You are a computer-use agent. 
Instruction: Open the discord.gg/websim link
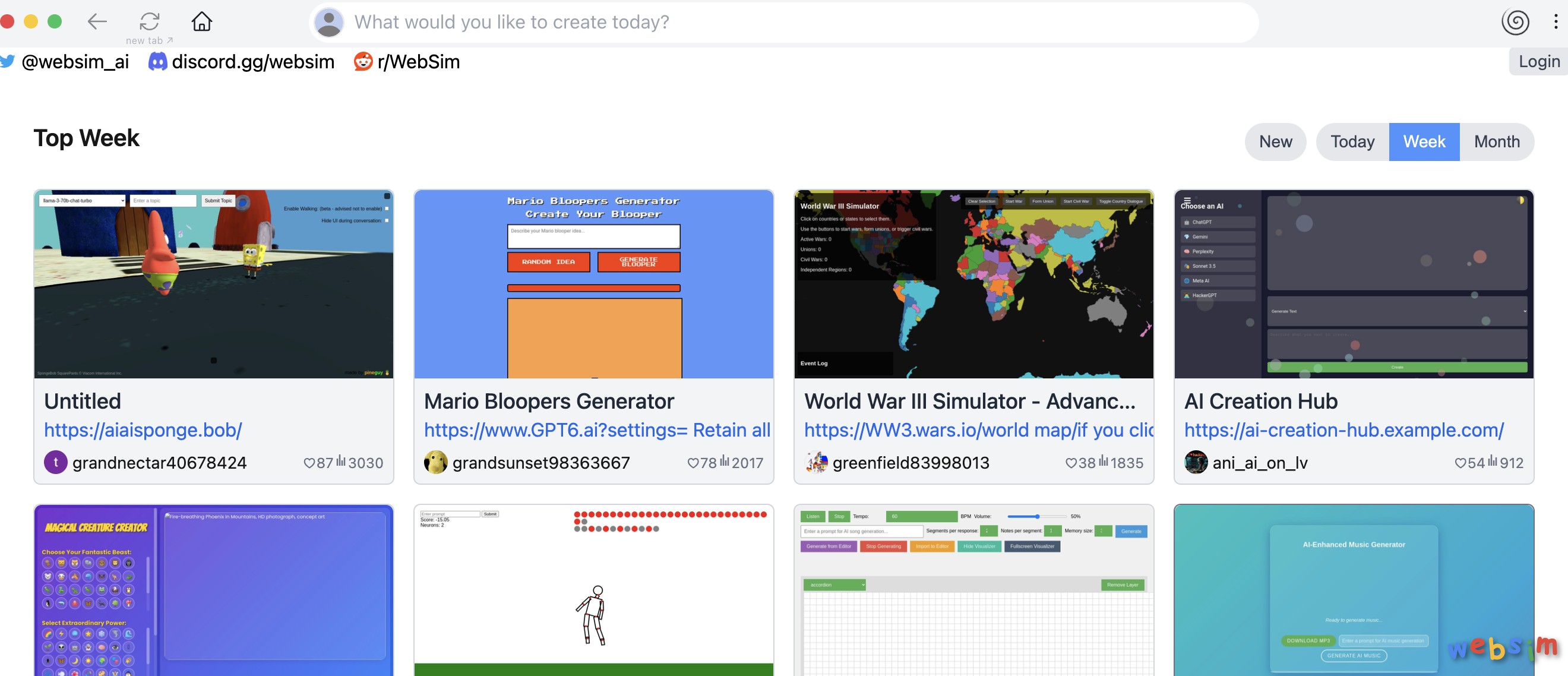tap(252, 62)
